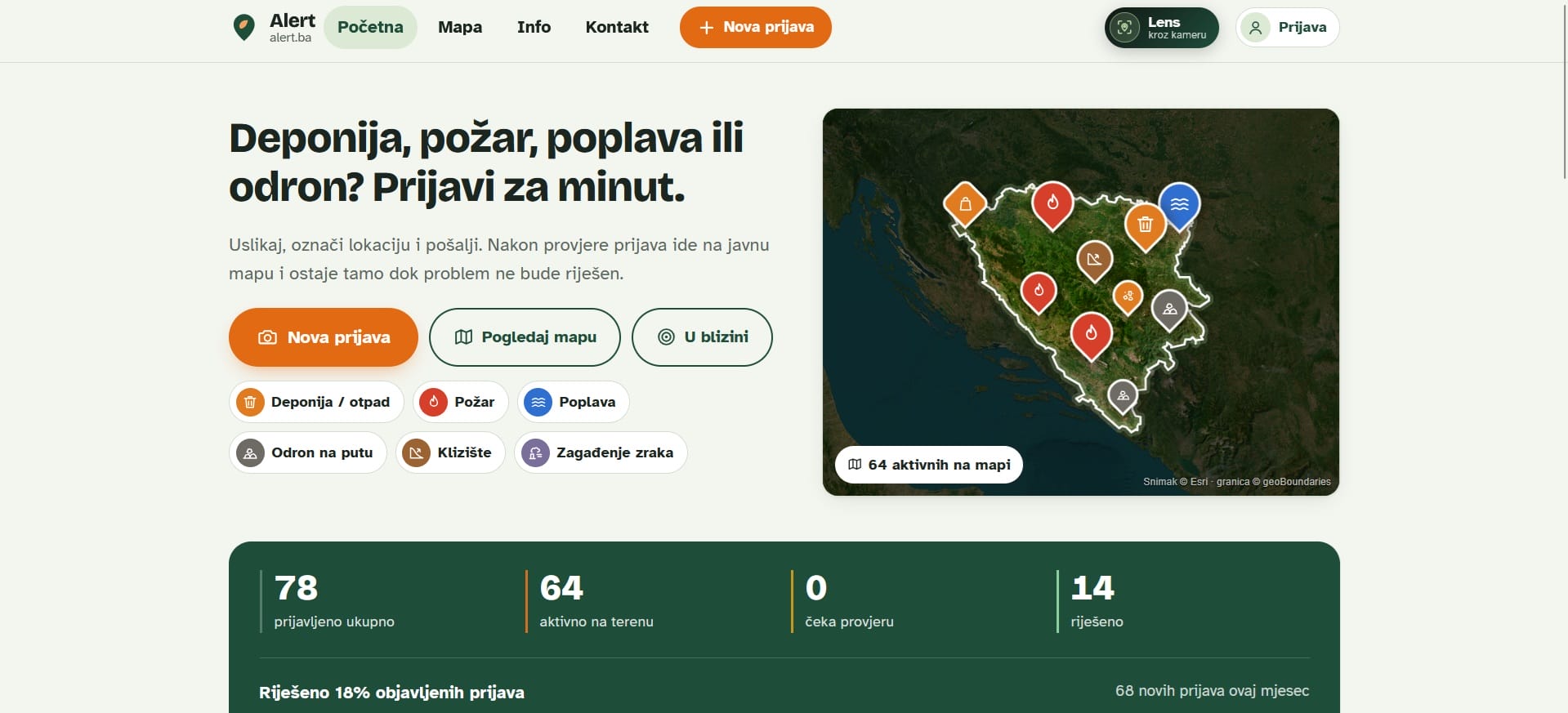
Task: Open the Info page
Action: coord(534,27)
